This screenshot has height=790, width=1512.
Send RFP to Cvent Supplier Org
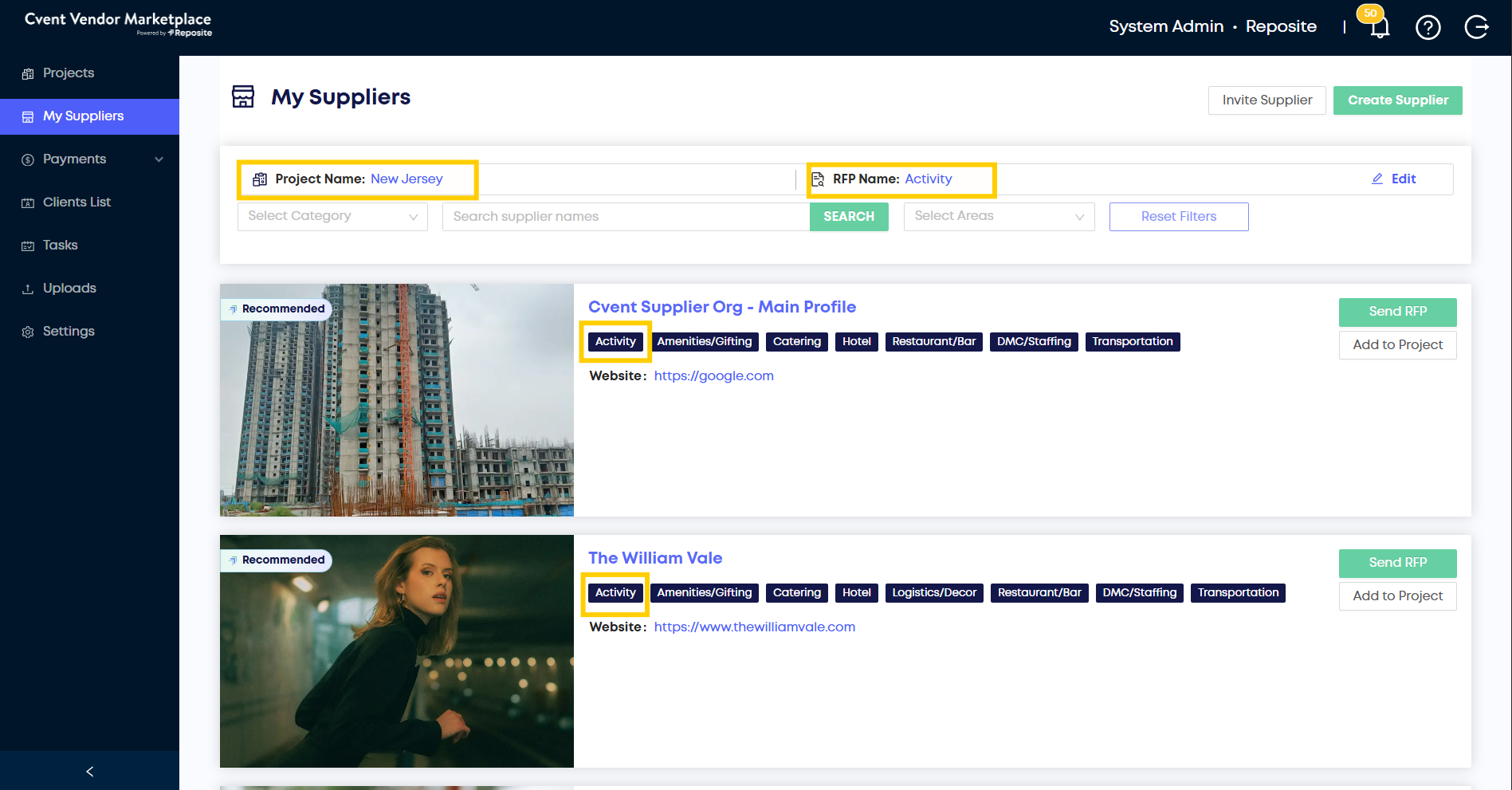pos(1398,312)
